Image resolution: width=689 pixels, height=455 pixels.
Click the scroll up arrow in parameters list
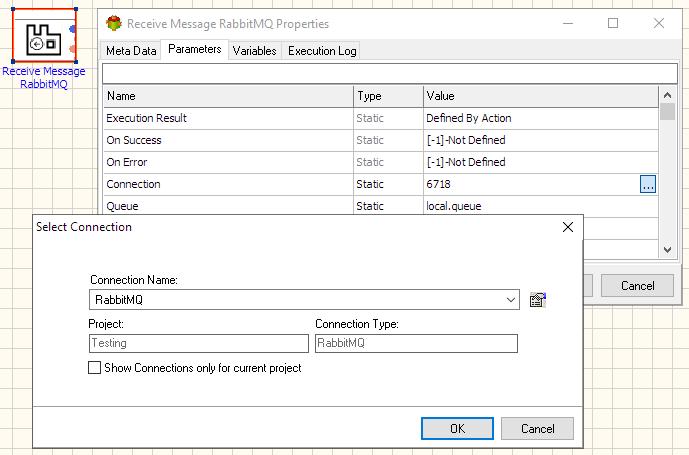pos(667,95)
